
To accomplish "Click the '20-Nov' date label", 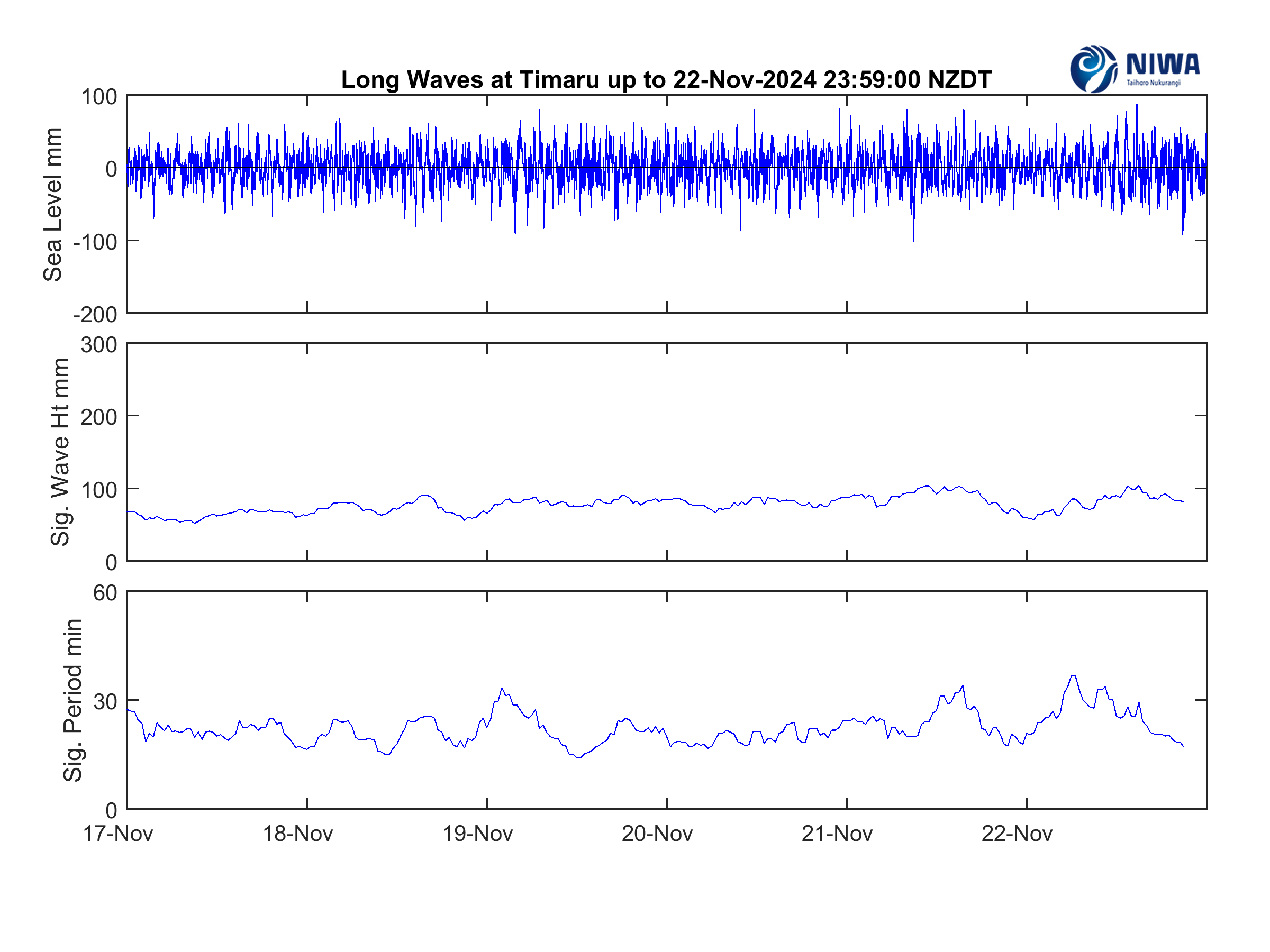I will pos(657,834).
